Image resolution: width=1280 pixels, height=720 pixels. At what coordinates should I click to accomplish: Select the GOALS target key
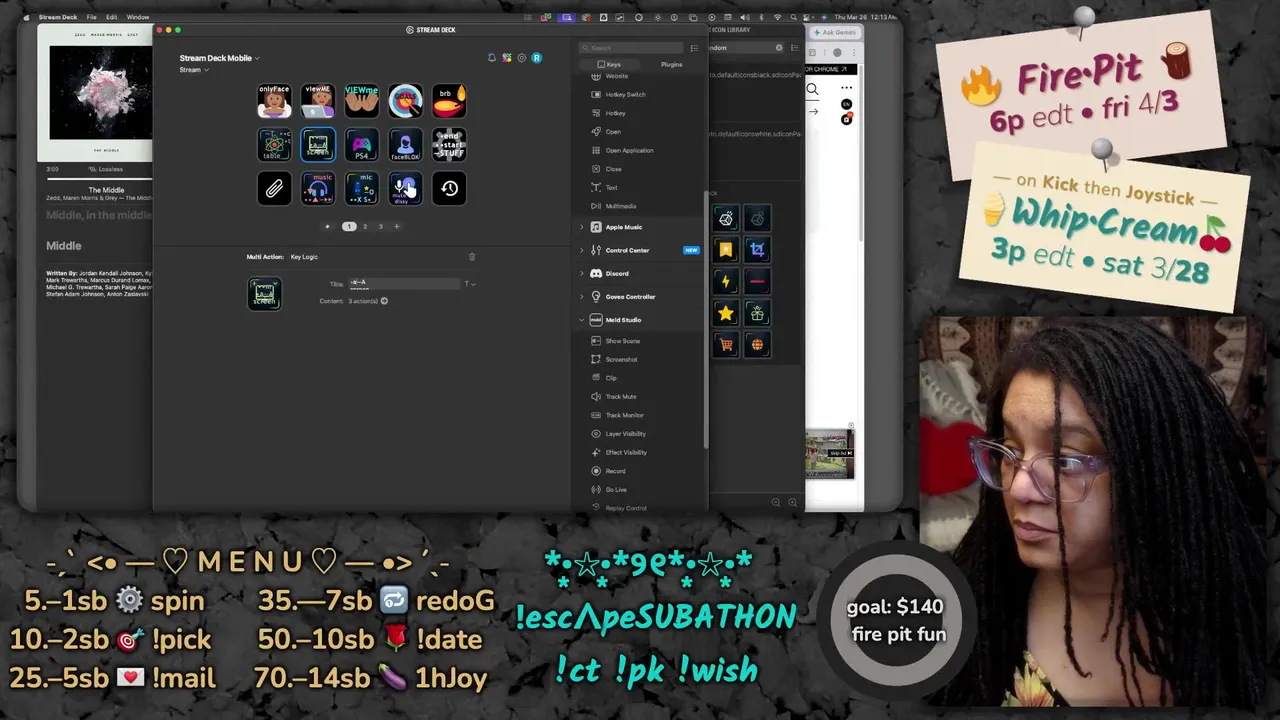coord(405,101)
